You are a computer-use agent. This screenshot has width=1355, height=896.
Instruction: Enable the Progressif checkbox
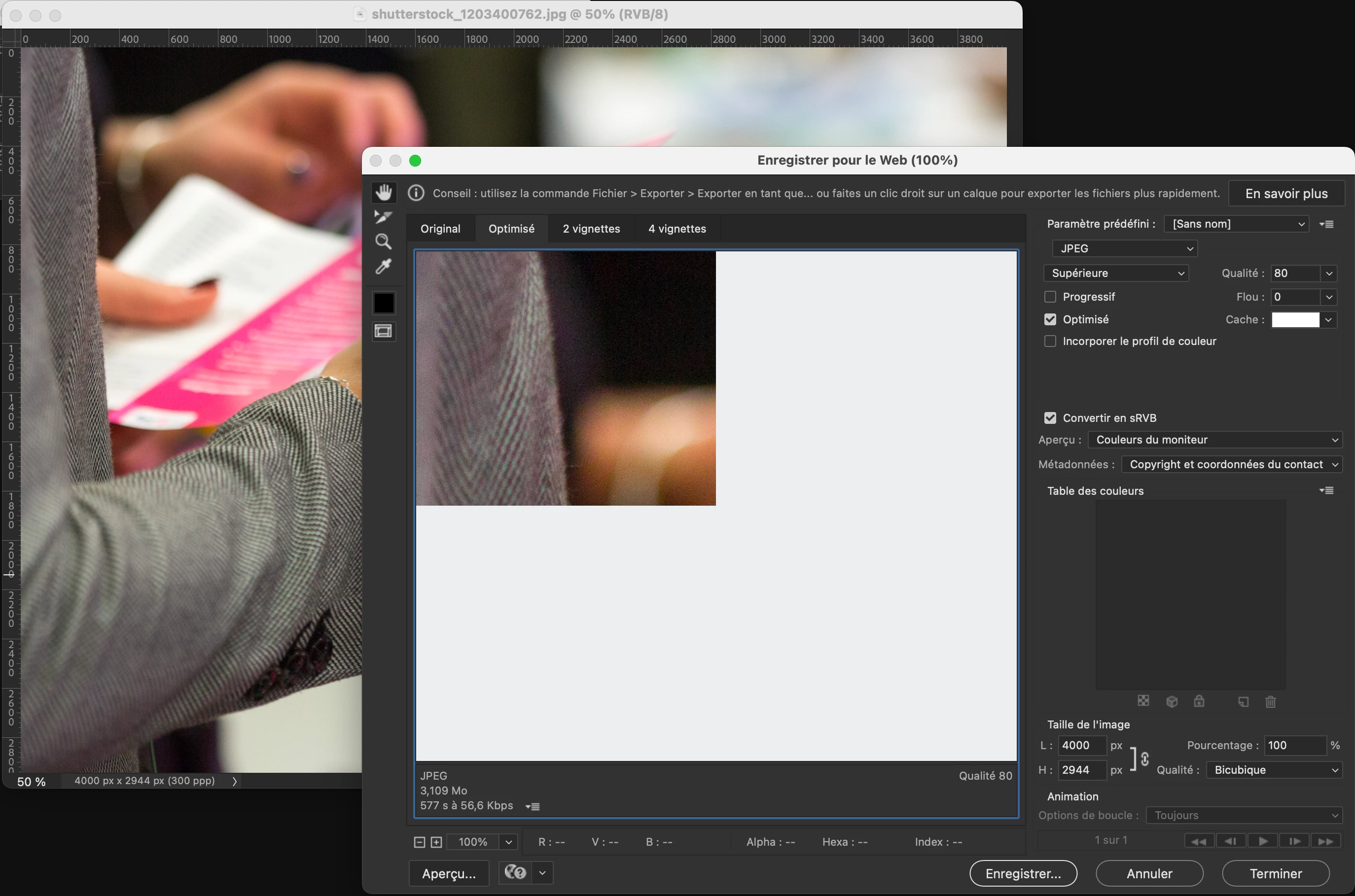click(x=1050, y=297)
